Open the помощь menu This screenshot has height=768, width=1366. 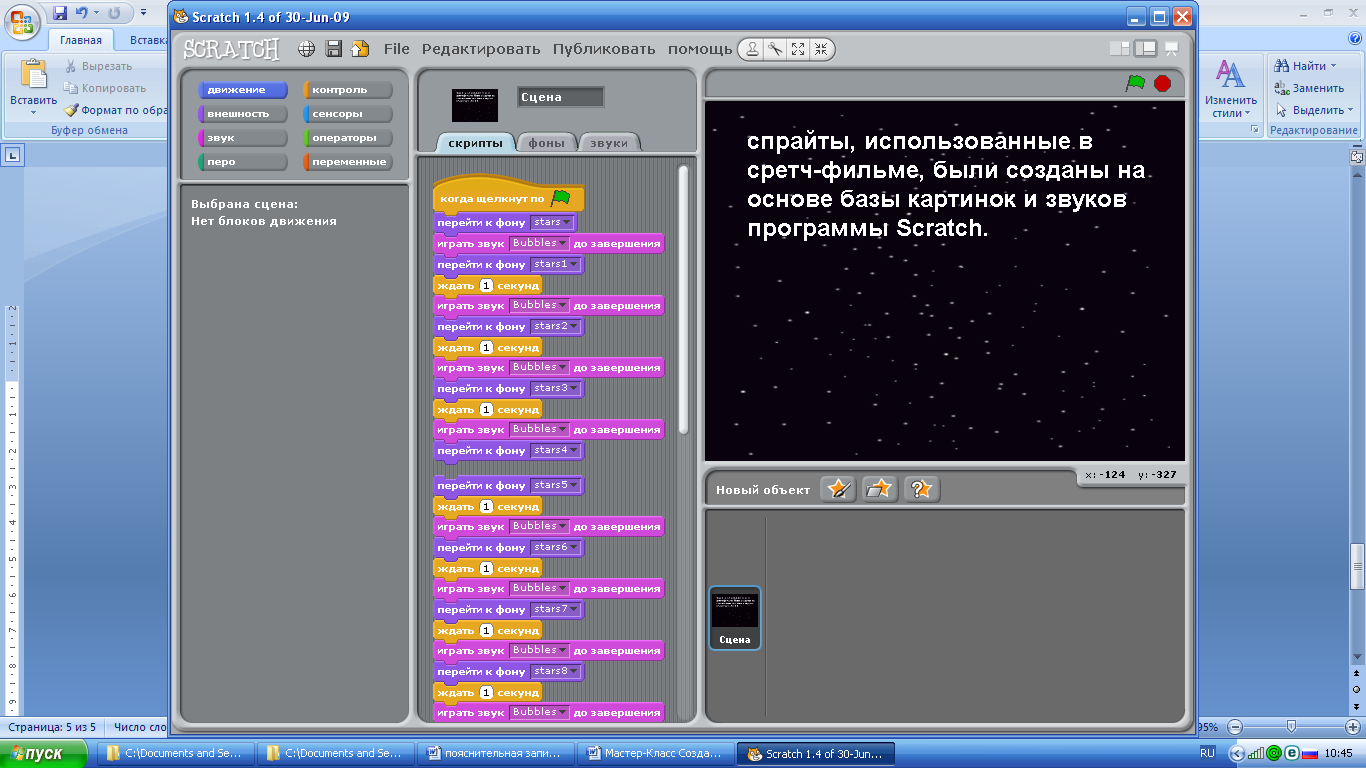click(700, 49)
